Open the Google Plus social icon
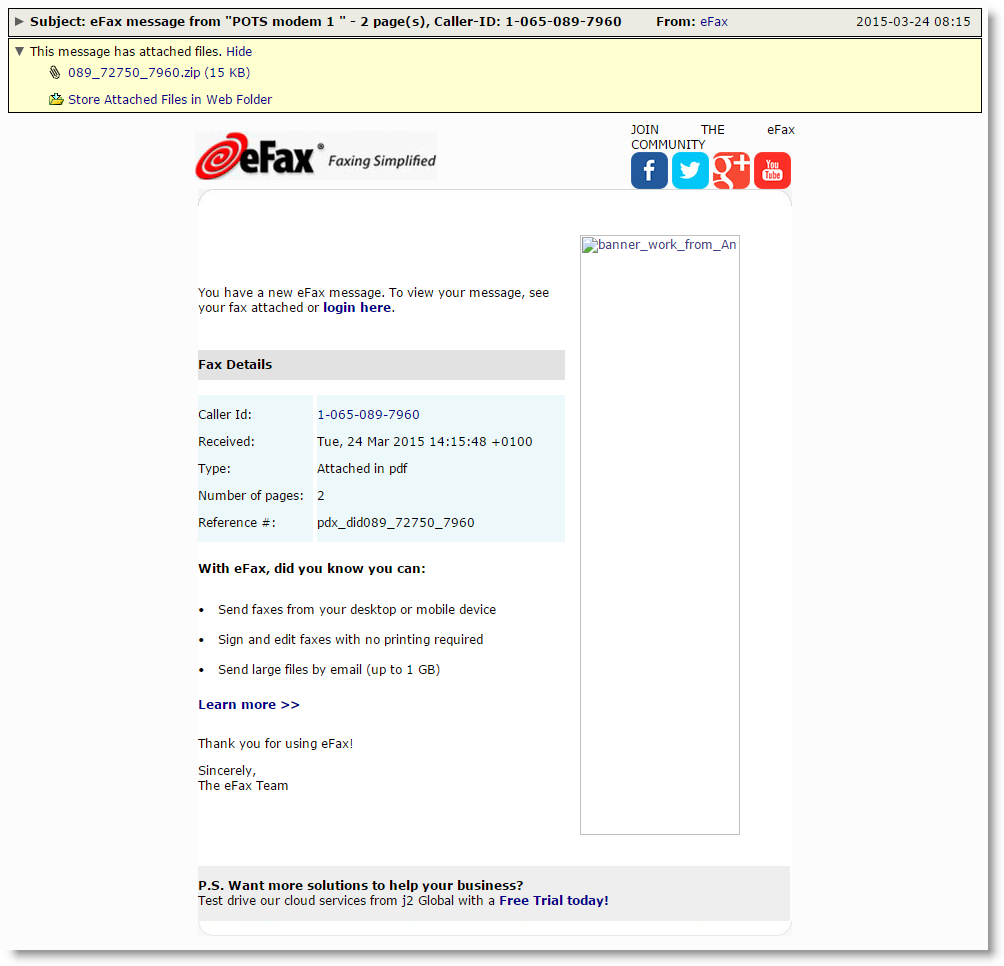The image size is (1004, 966). [731, 170]
